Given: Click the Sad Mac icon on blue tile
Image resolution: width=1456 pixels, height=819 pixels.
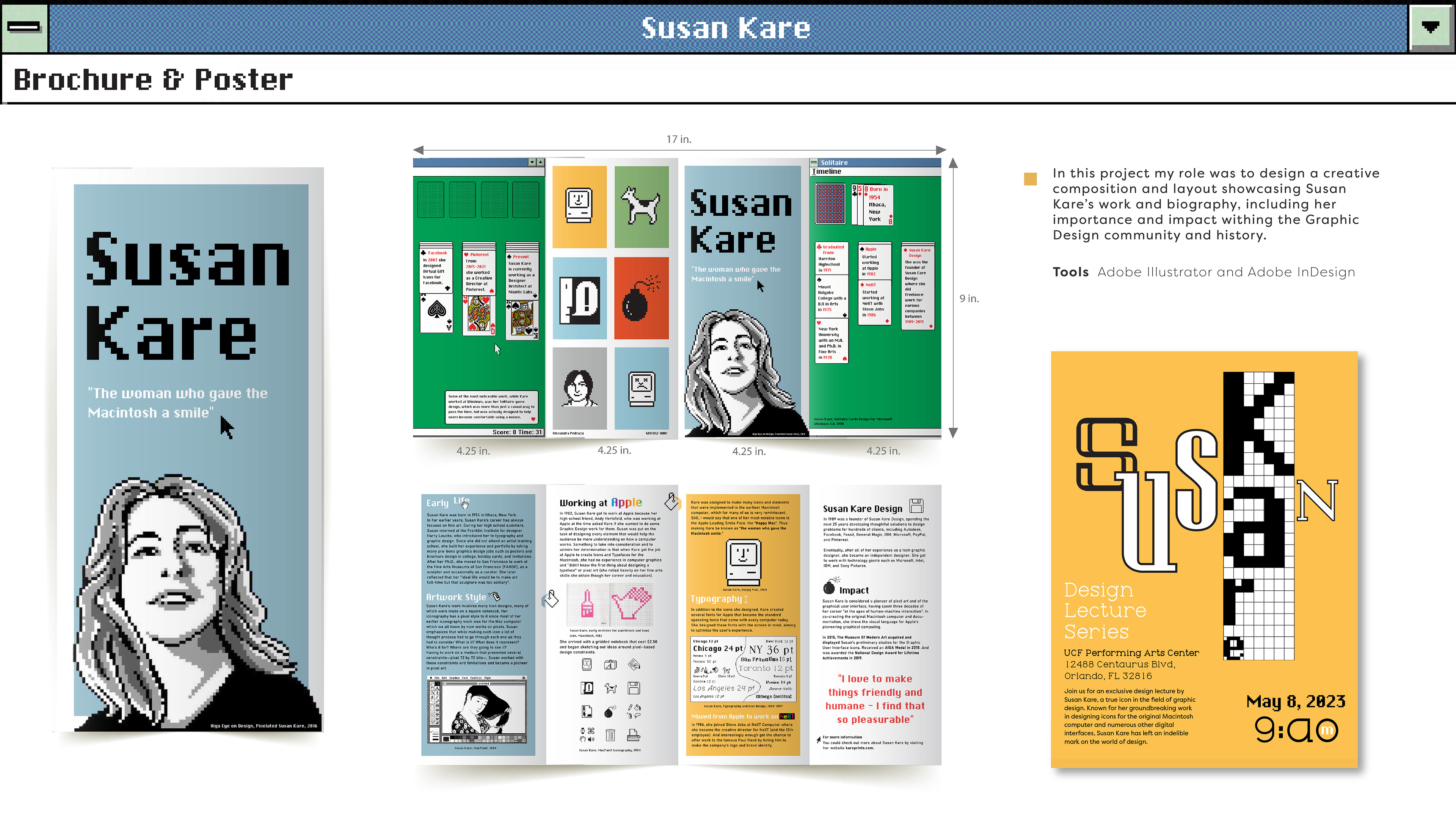Looking at the screenshot, I should (642, 389).
